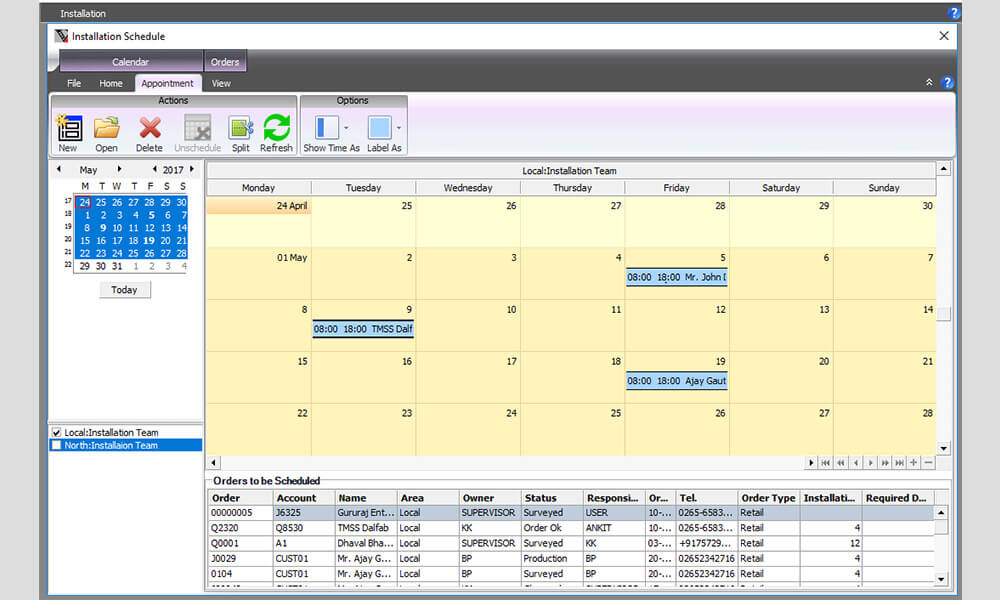Expand Label As dropdown arrow
Screen dimensions: 1000x600
point(398,128)
